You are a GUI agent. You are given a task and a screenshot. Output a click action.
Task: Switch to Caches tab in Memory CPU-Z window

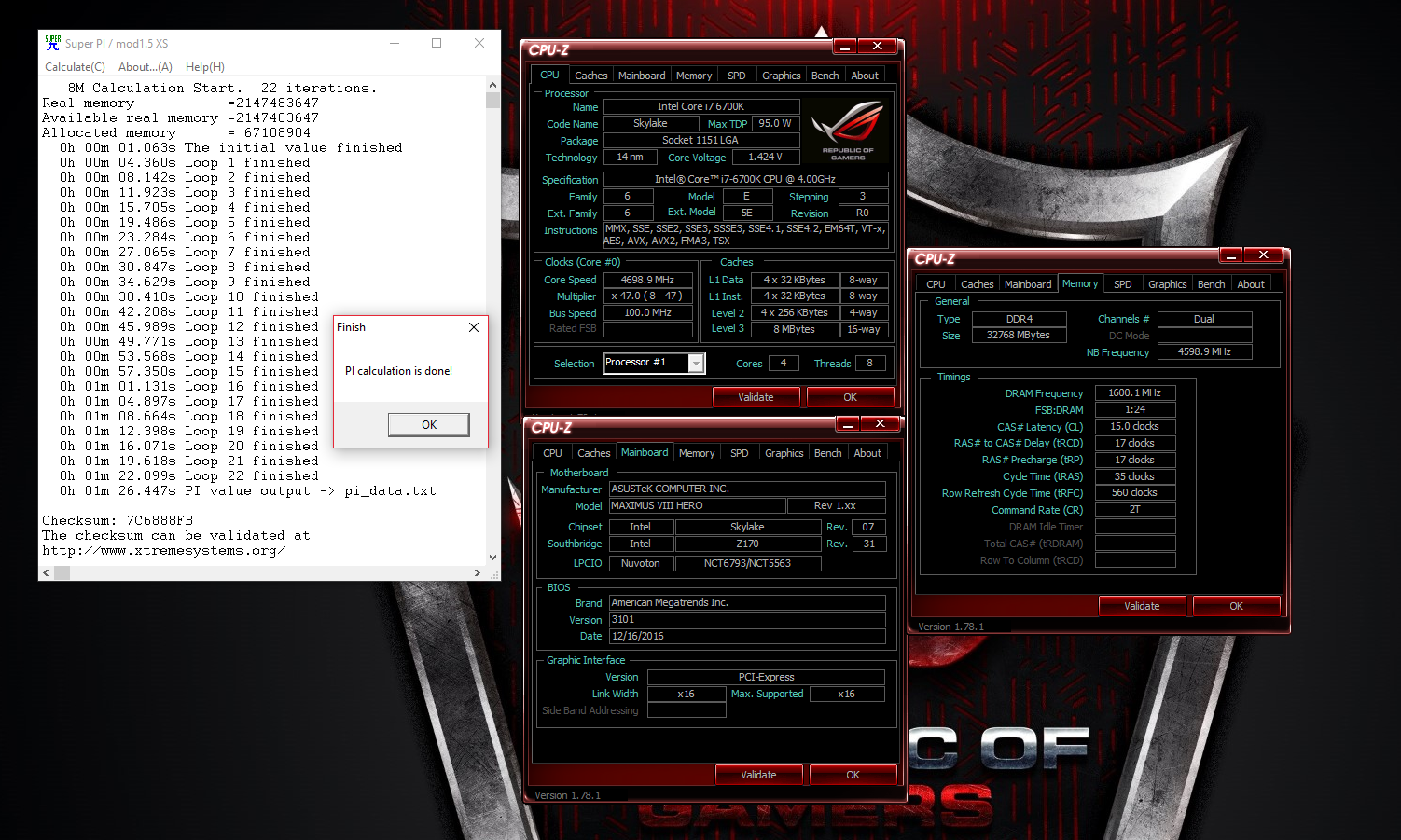977,284
